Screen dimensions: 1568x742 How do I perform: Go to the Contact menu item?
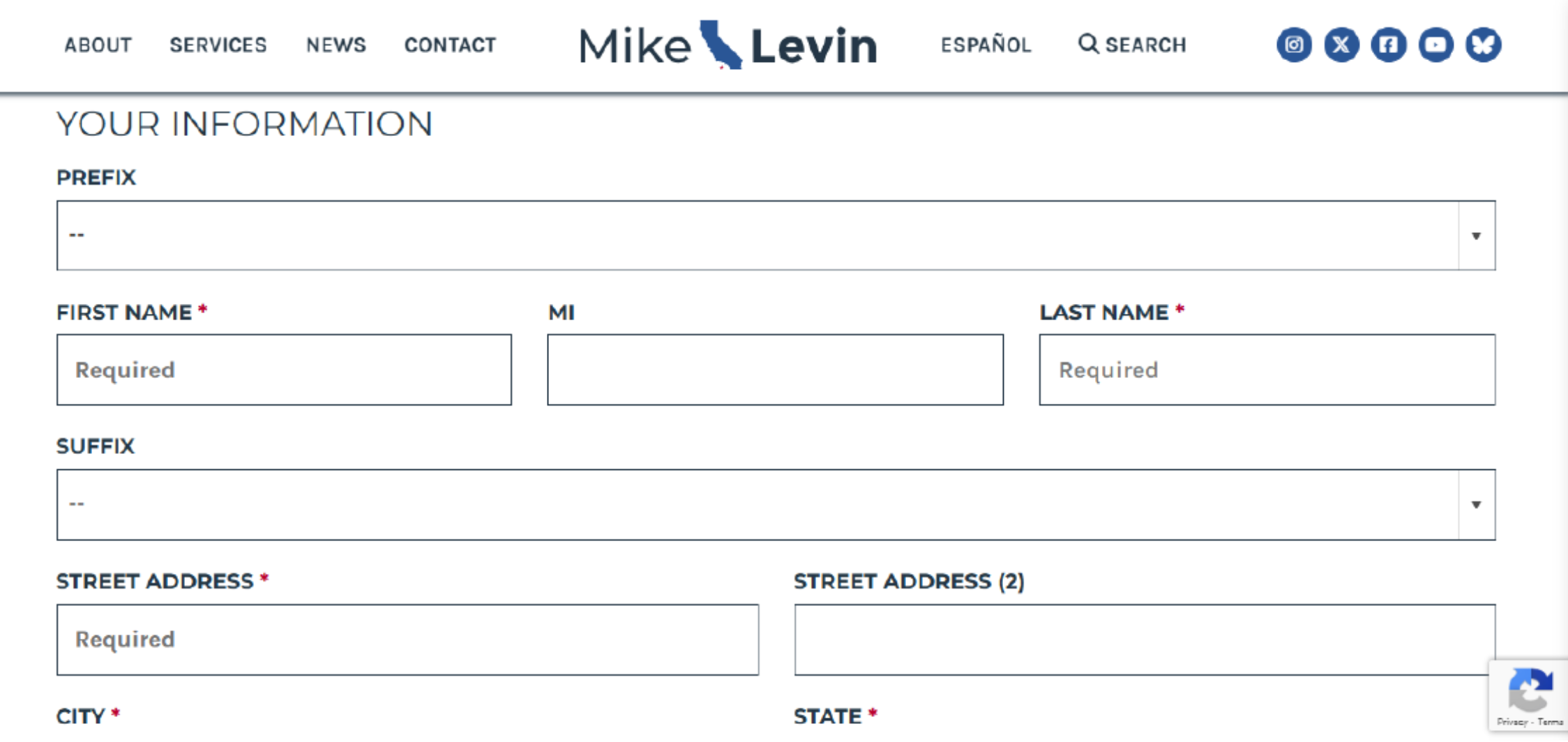pos(451,45)
